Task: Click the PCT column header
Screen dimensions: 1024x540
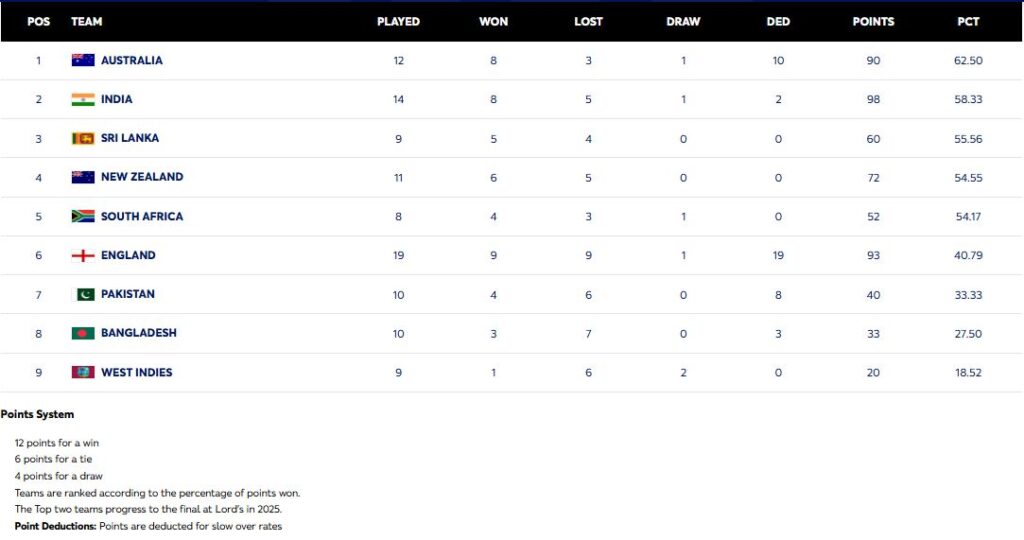Action: (x=968, y=21)
